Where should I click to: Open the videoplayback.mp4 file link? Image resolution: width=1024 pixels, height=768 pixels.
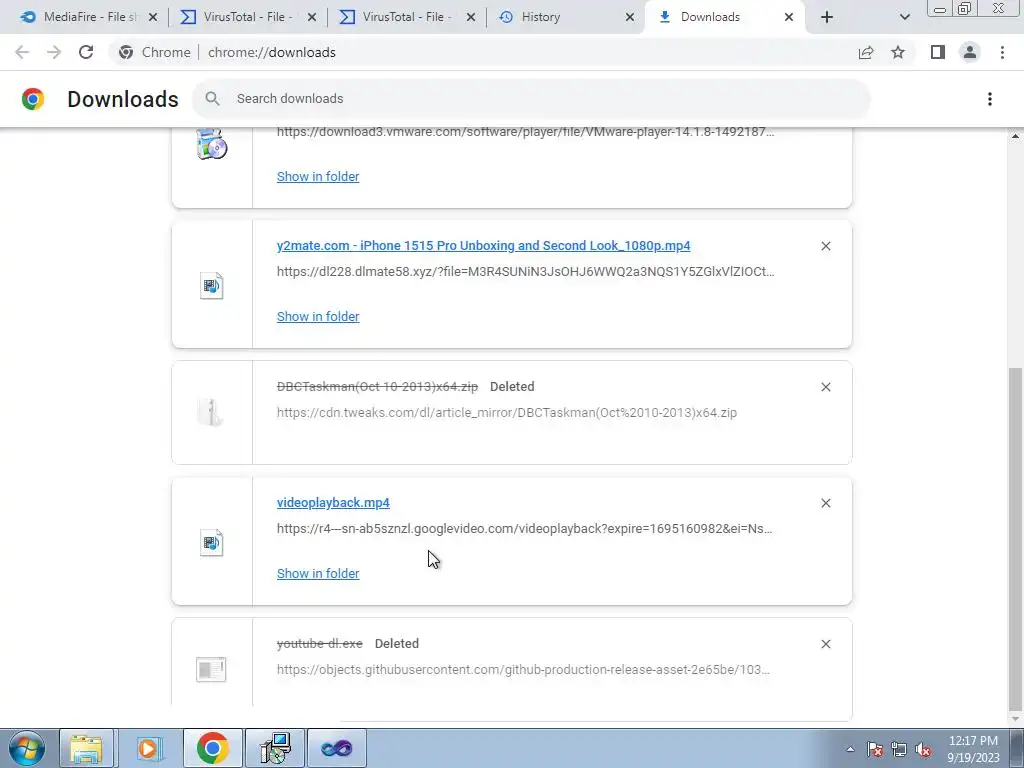point(333,502)
